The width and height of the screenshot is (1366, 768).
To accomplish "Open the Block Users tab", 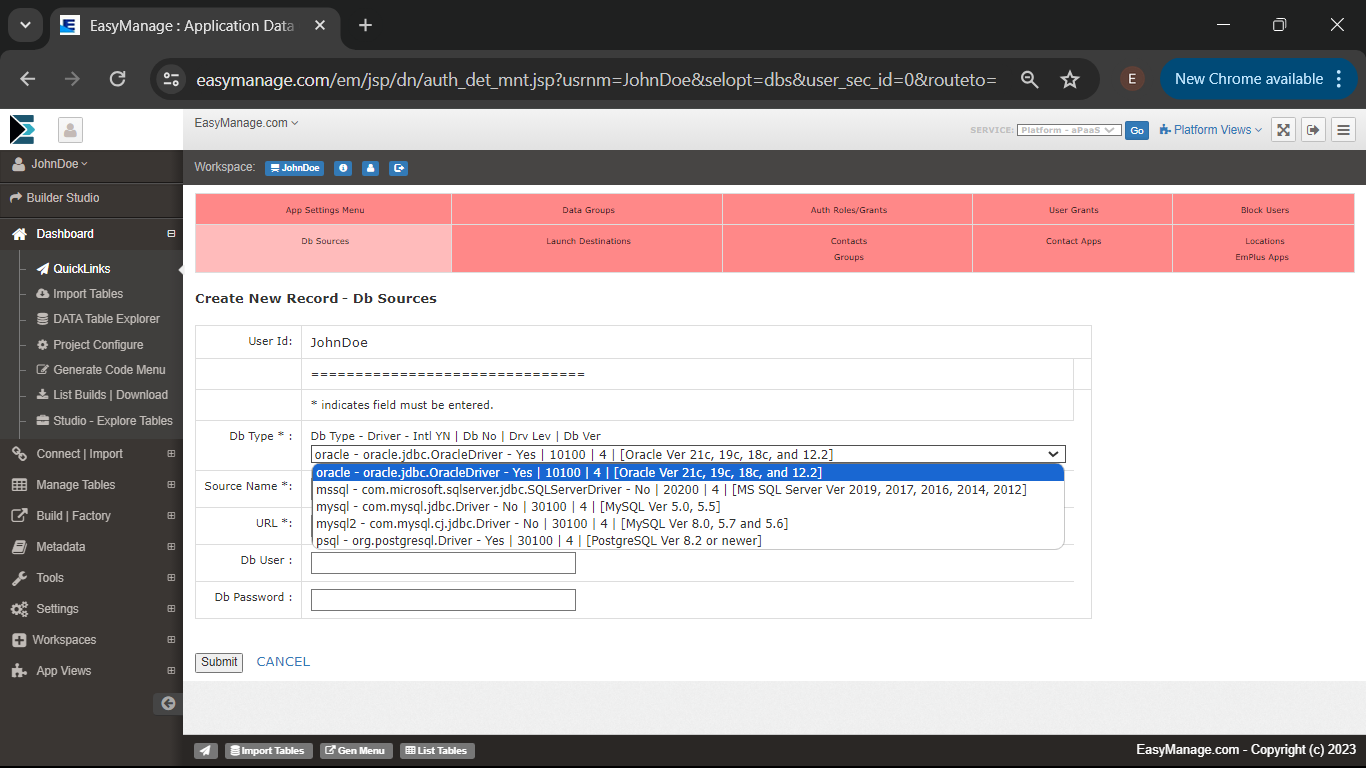I will click(x=1264, y=210).
